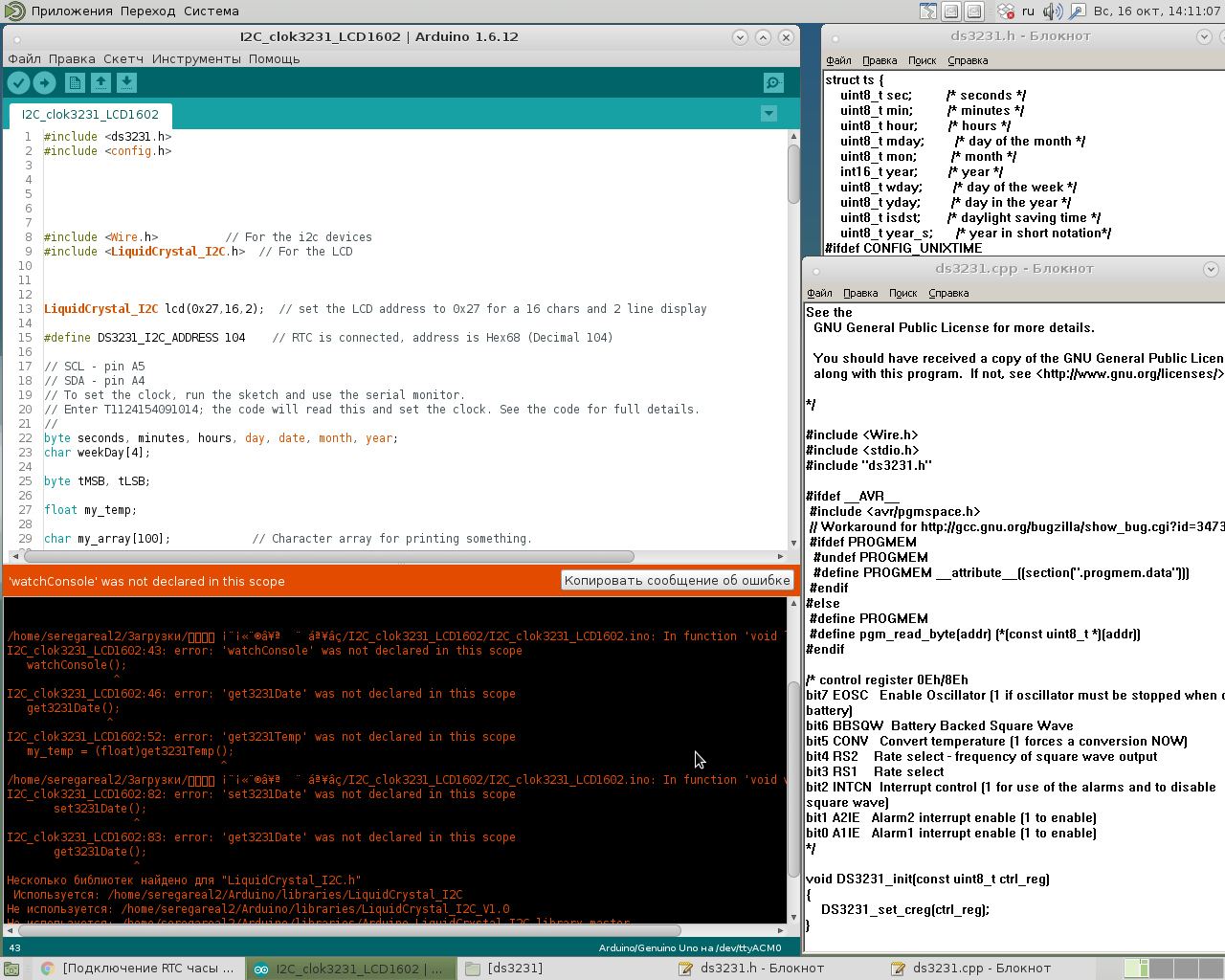Open Справка menu in ds3231.cpp Блокнот
The image size is (1225, 980).
click(x=948, y=293)
